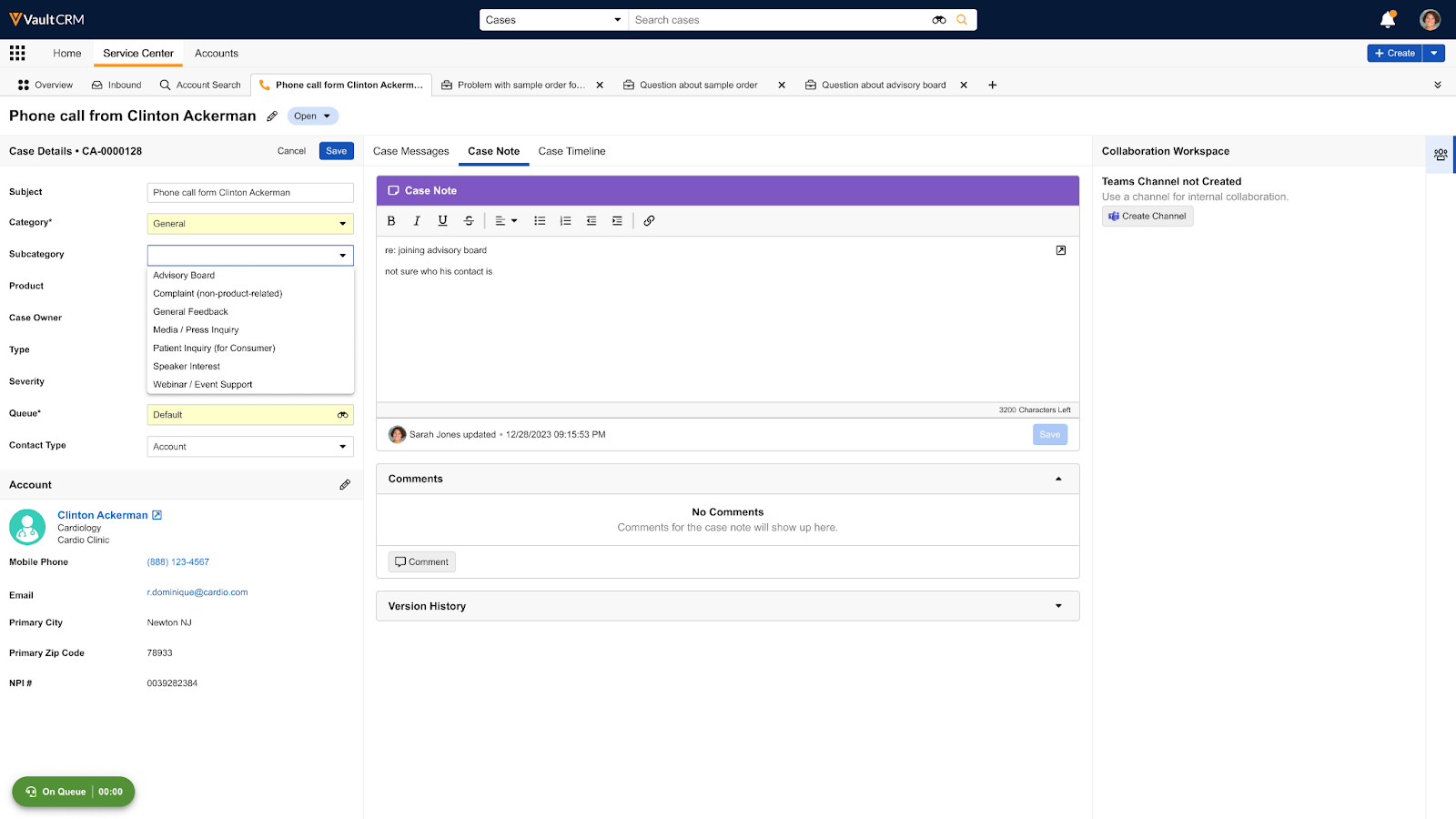
Task: Expand Case Note with pop-out icon
Action: (x=1060, y=250)
